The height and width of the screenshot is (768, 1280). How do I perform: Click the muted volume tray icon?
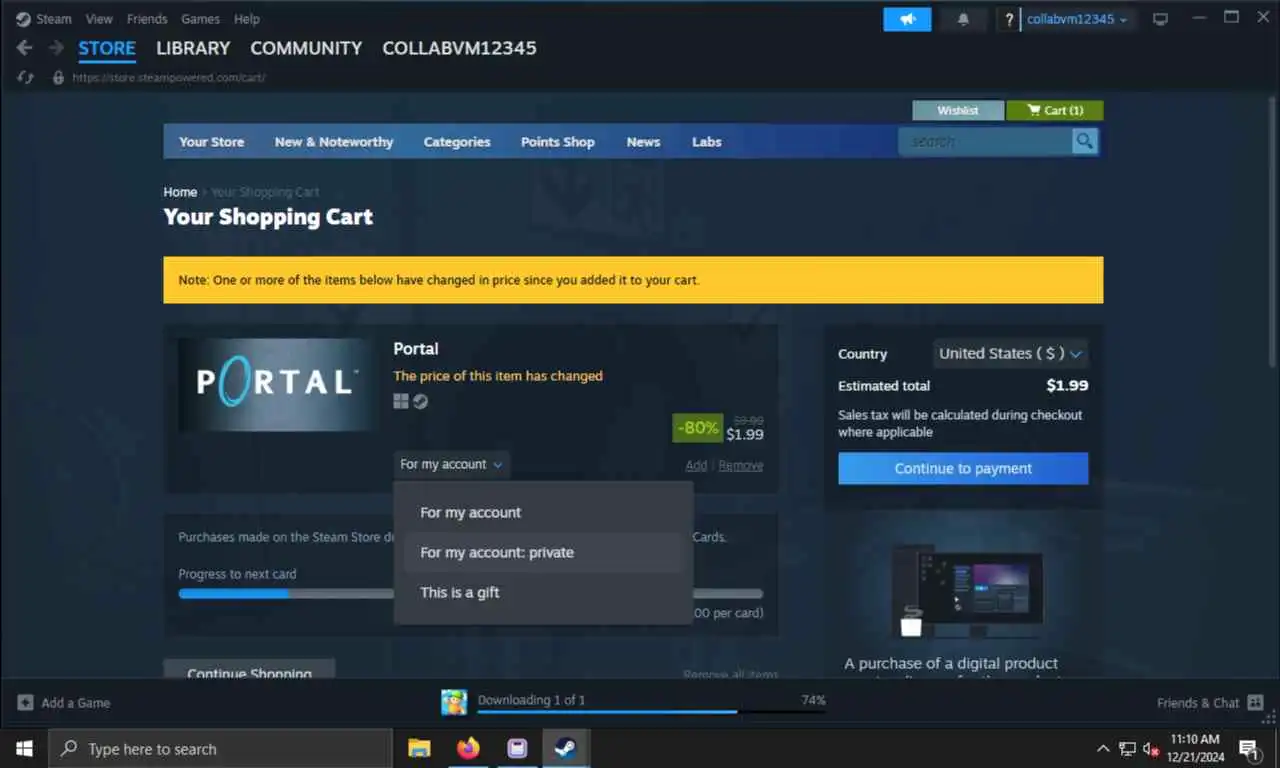pyautogui.click(x=1151, y=749)
